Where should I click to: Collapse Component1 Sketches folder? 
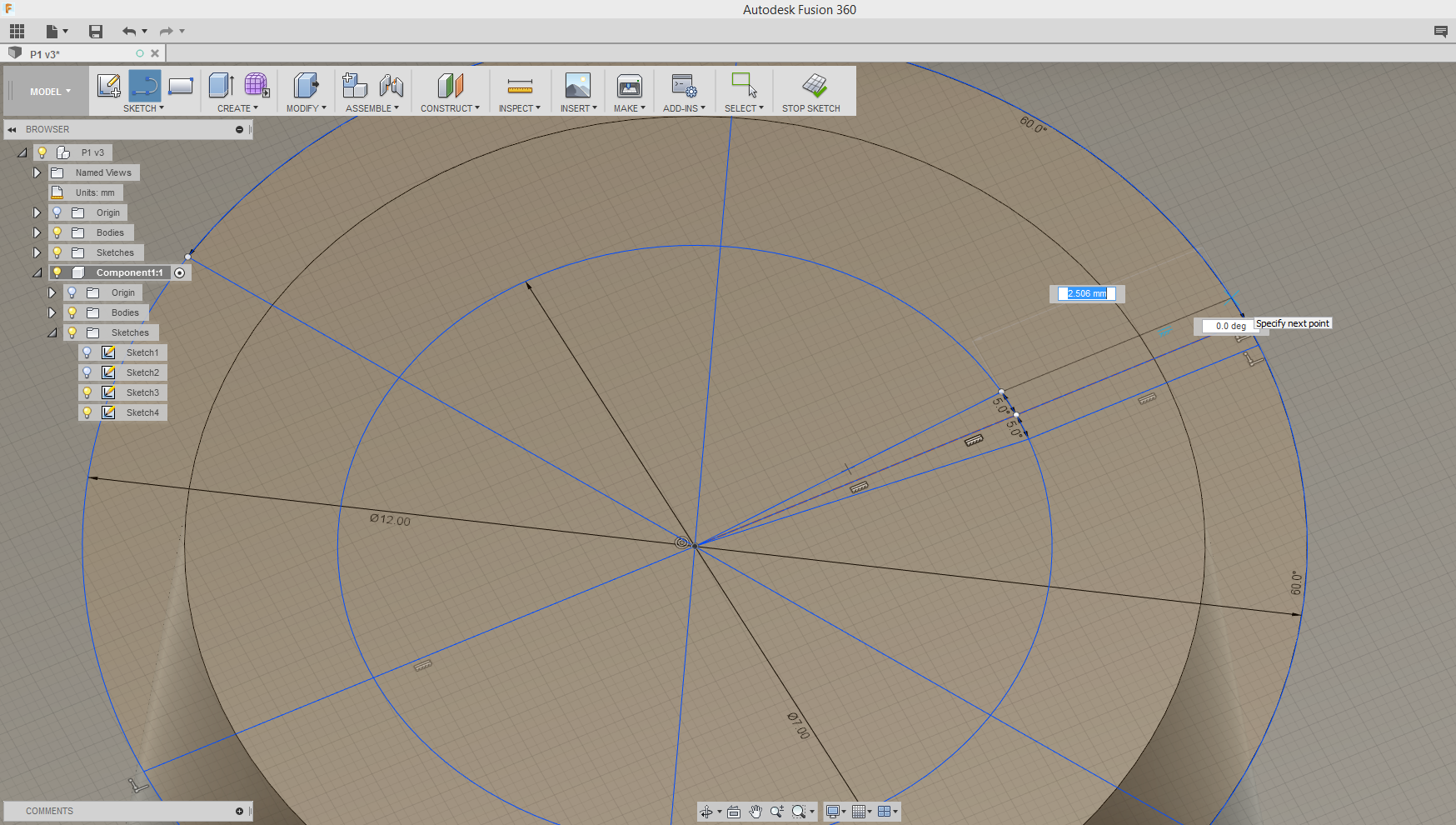[52, 332]
